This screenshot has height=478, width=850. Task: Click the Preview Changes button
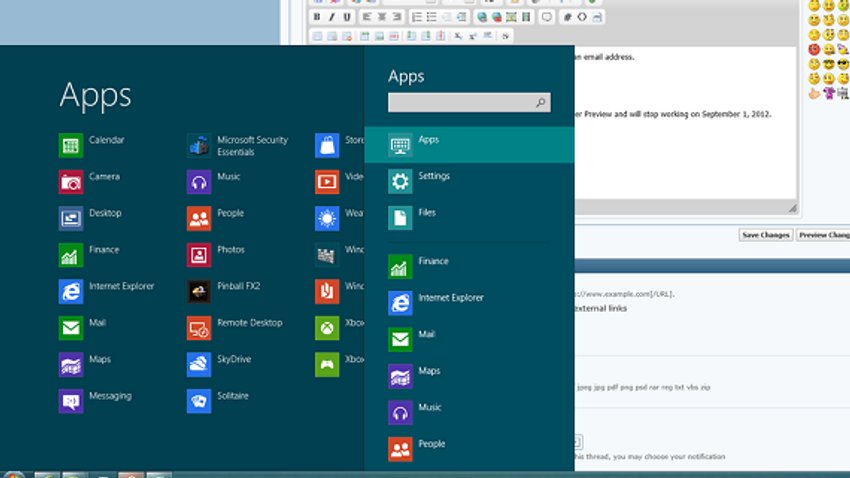[823, 235]
